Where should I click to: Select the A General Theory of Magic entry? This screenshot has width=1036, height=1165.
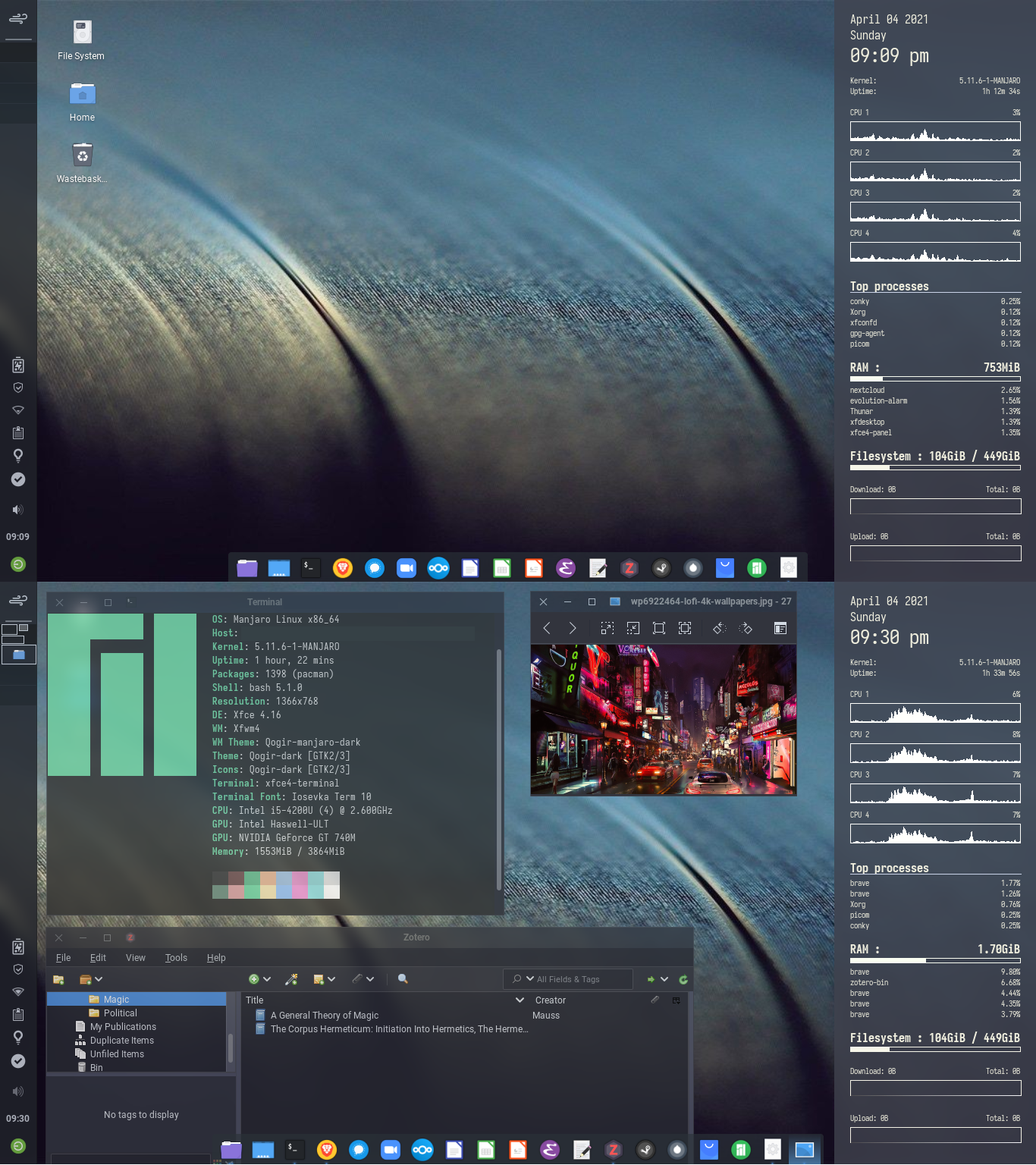[x=326, y=1015]
